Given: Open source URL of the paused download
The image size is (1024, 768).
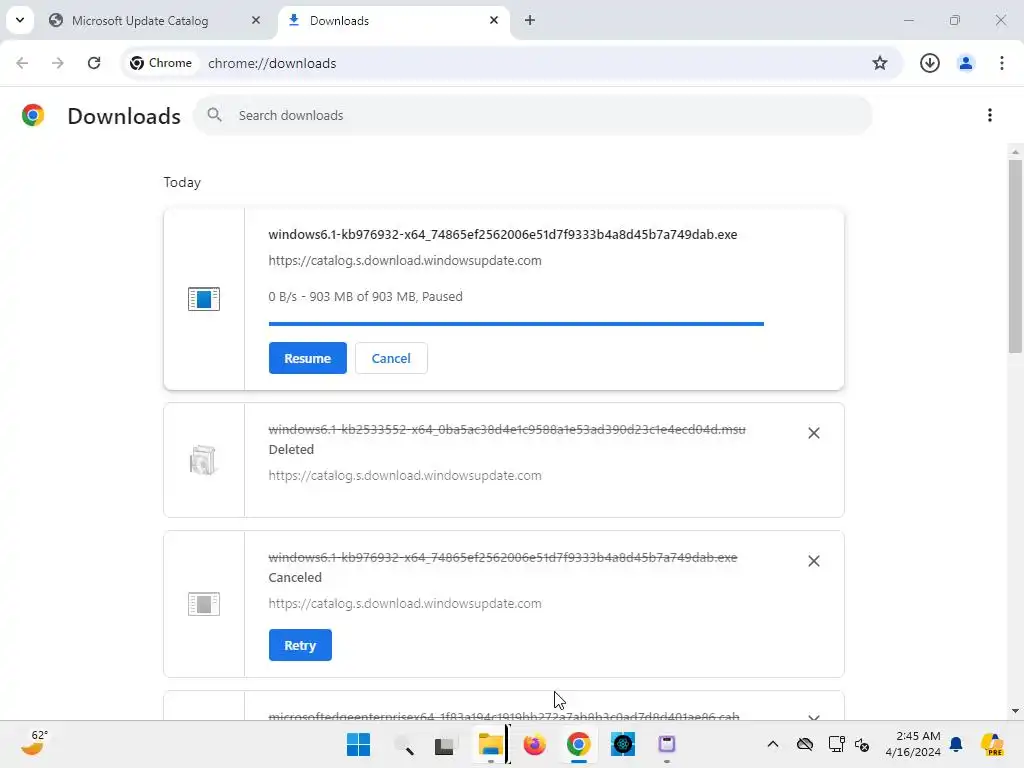Looking at the screenshot, I should tap(405, 261).
